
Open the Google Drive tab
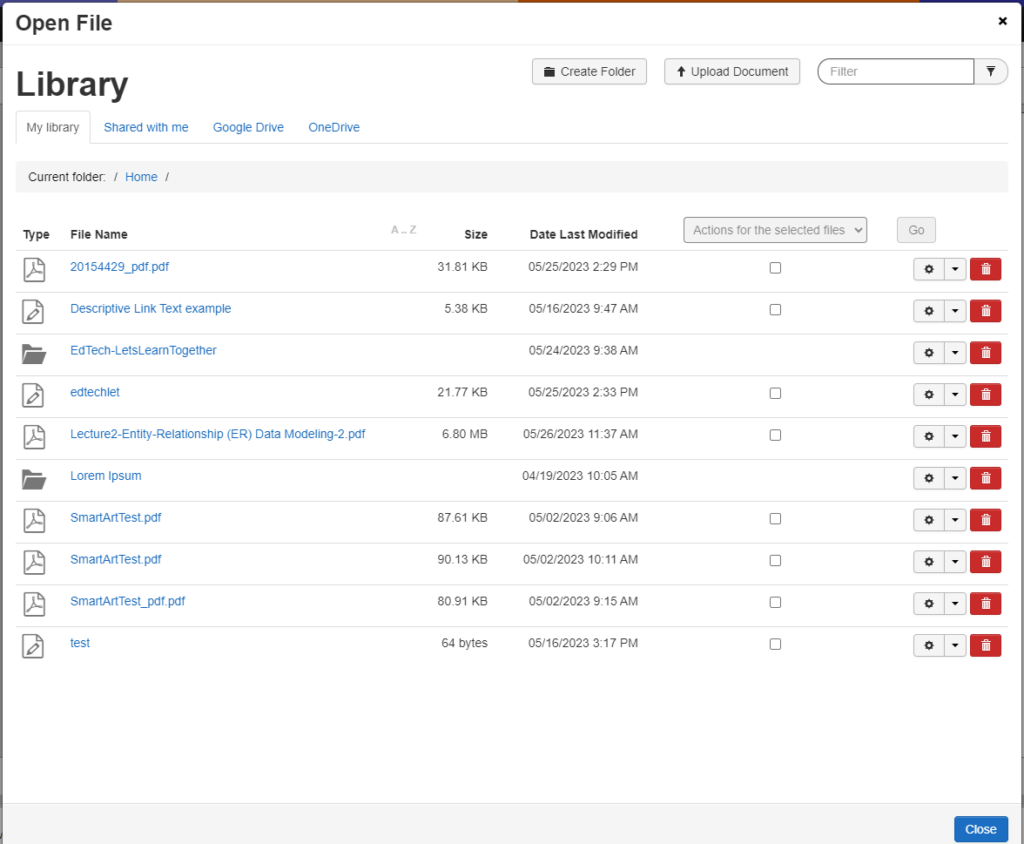click(248, 128)
